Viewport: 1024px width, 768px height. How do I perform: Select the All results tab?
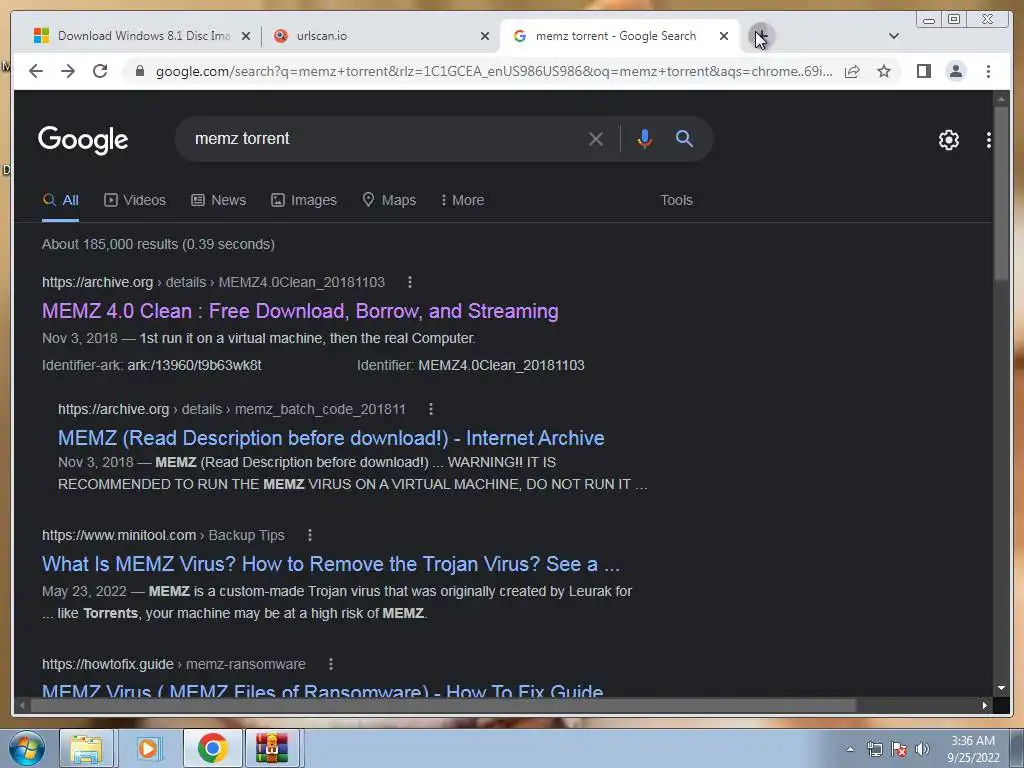pyautogui.click(x=60, y=200)
